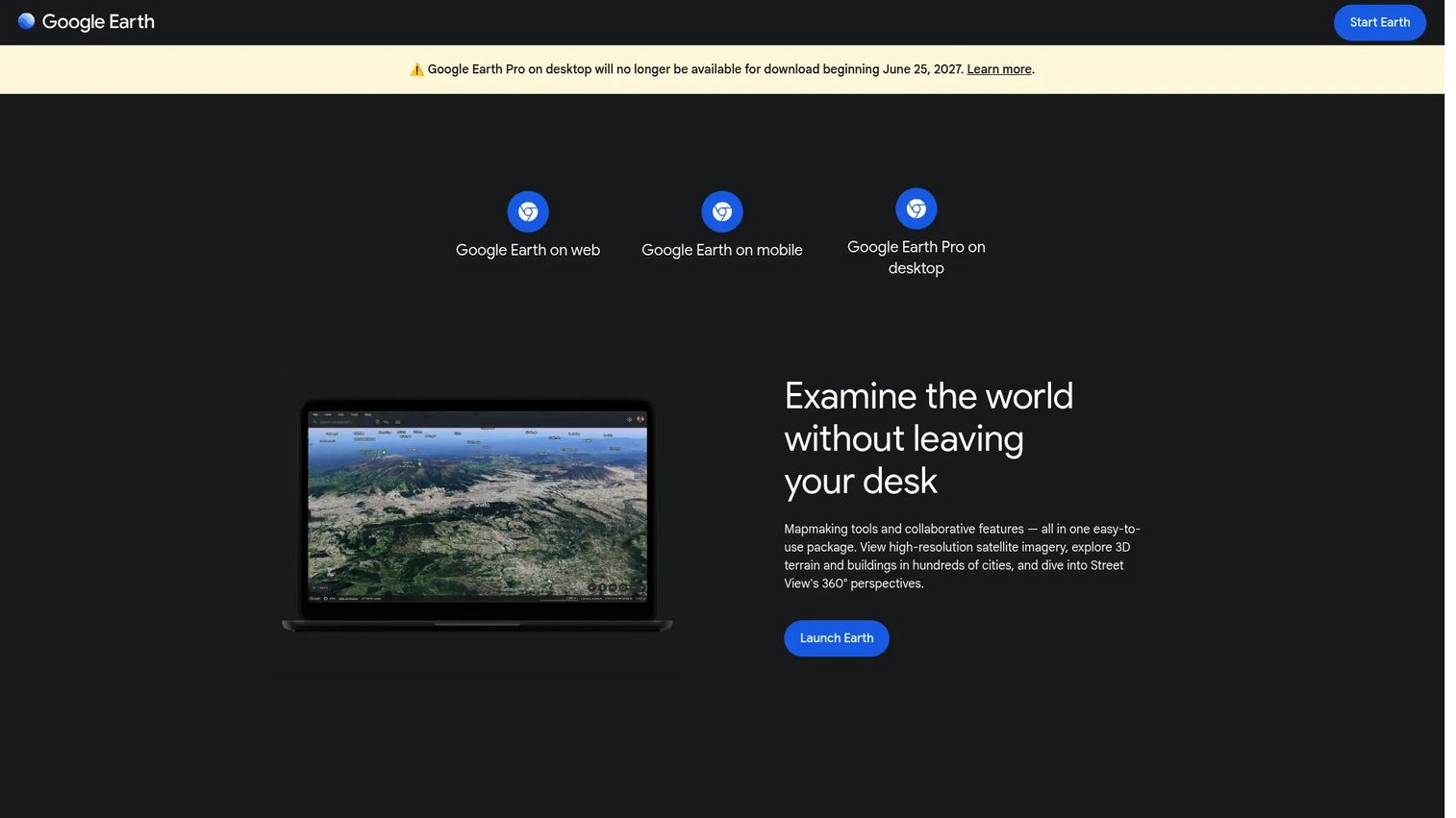This screenshot has height=818, width=1456.
Task: Click the icon above Google Earth Pro on desktop
Action: click(x=916, y=209)
